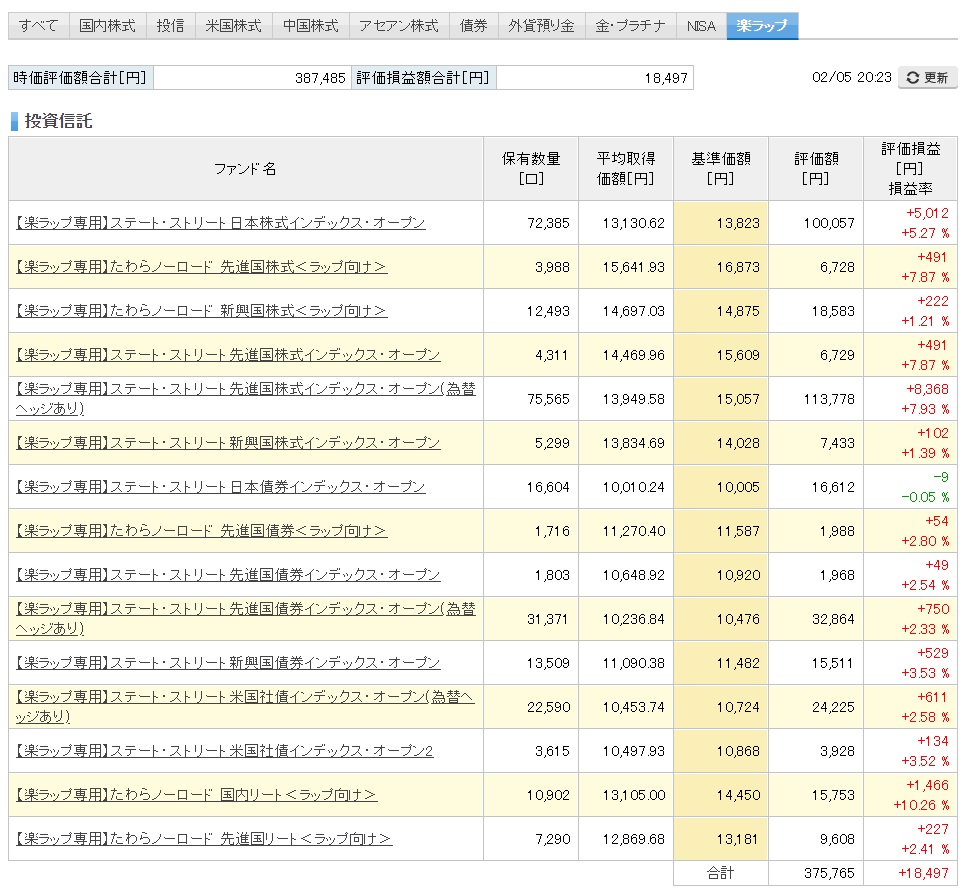
Task: Open the NISA tab
Action: (701, 26)
